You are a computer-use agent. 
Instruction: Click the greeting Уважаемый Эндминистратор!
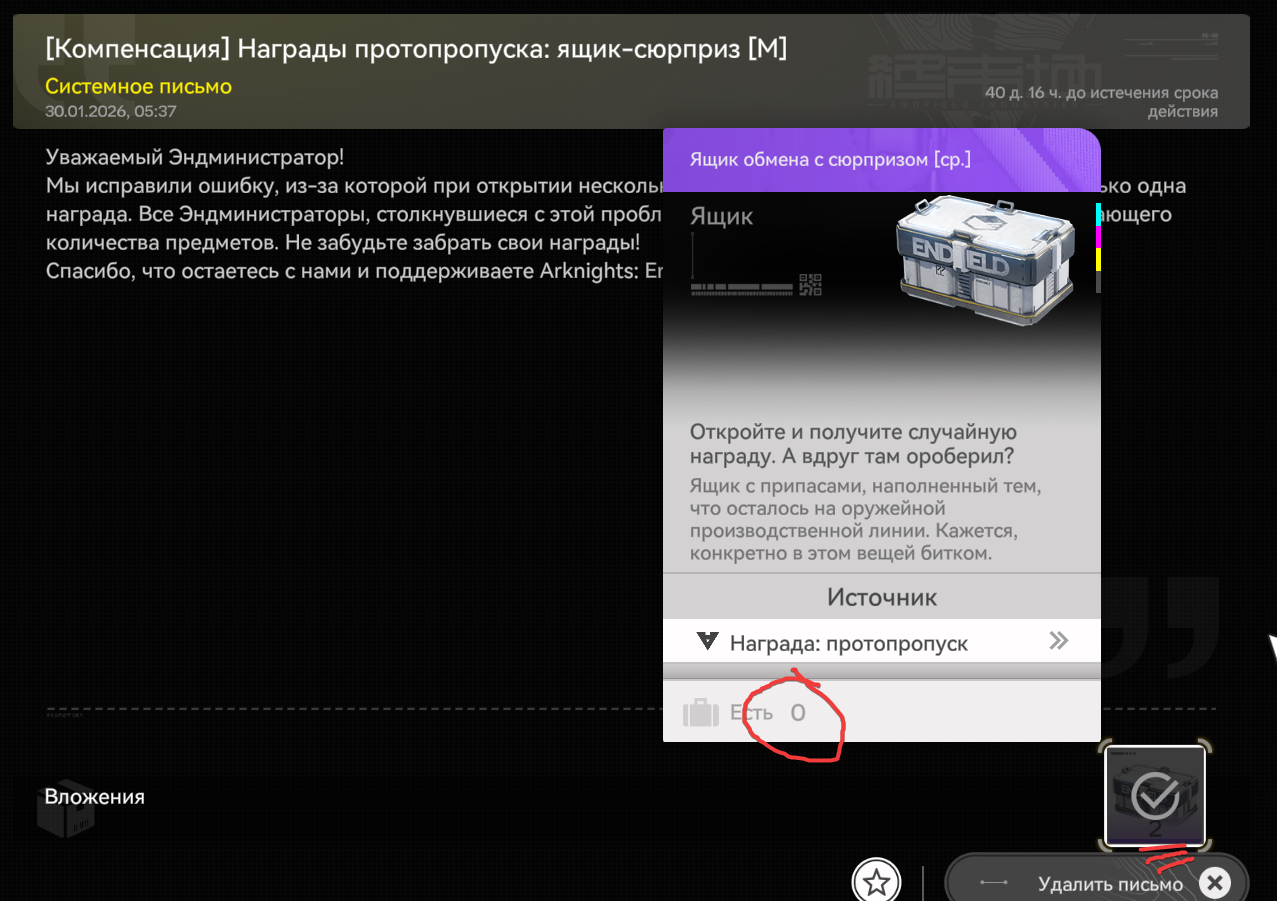tap(194, 158)
